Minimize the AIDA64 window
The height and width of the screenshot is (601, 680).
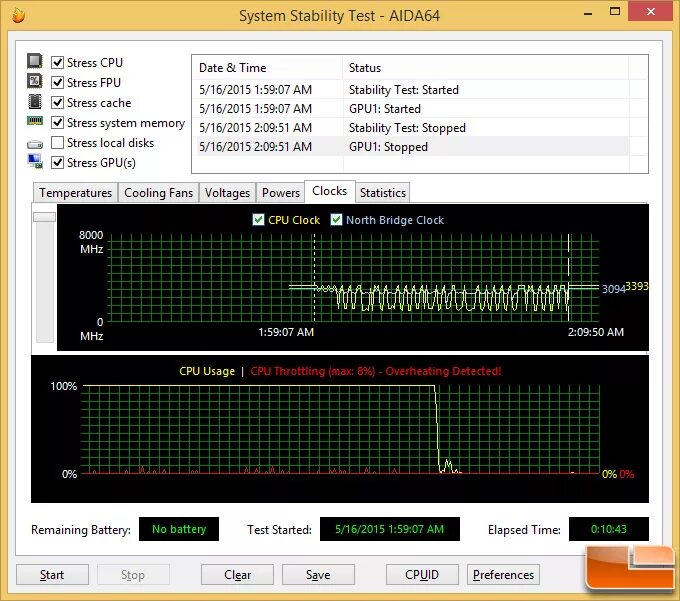[x=588, y=12]
